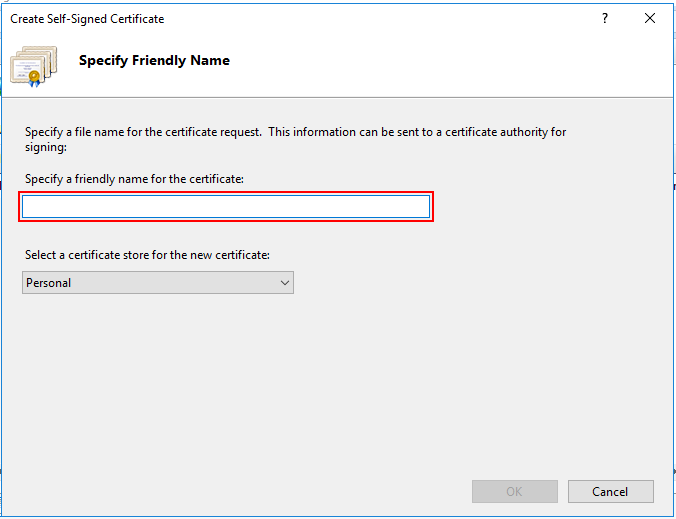
Task: Click the empty gray dialog body area
Action: (x=400, y=390)
